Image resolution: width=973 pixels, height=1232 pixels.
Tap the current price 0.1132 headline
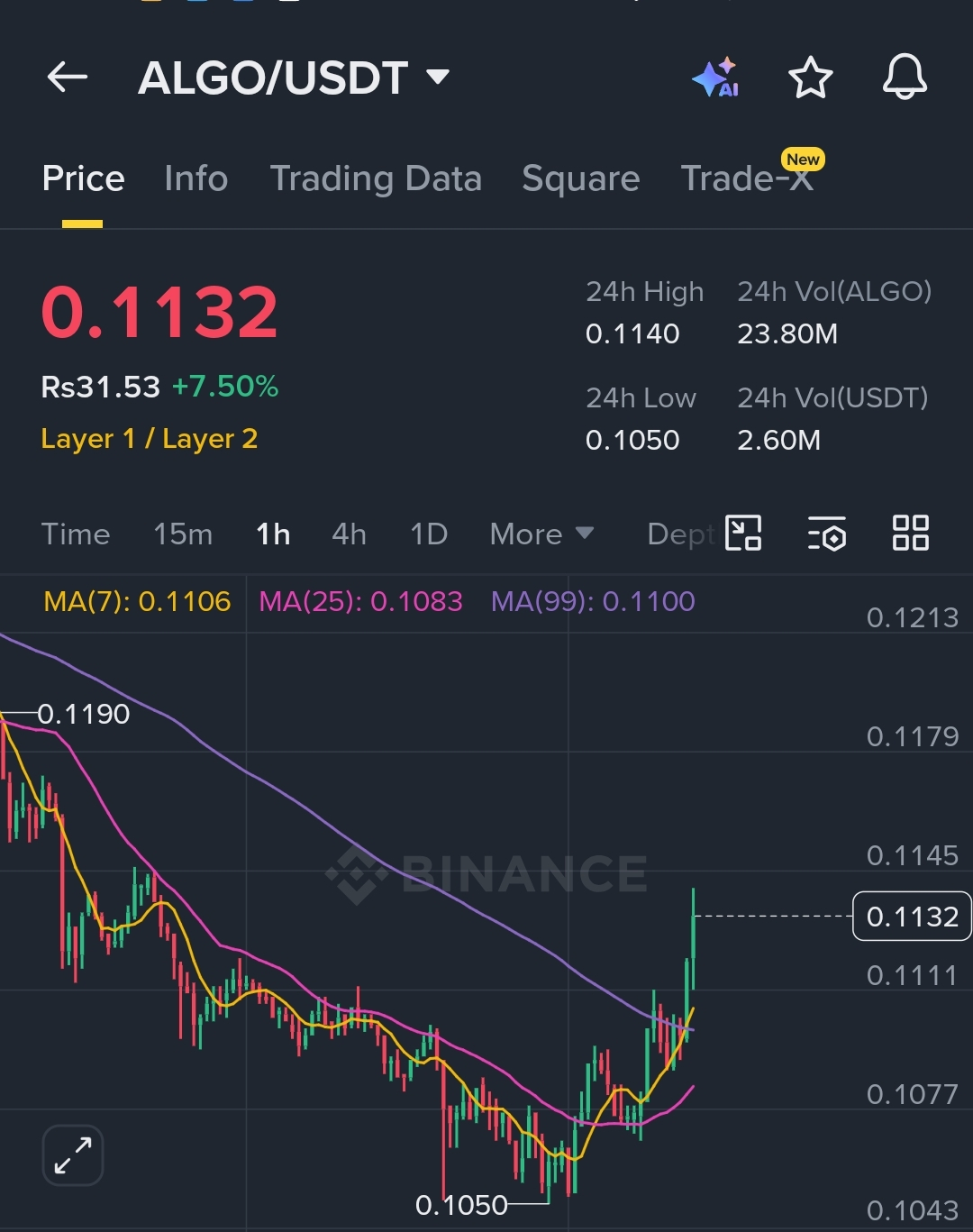coord(159,312)
